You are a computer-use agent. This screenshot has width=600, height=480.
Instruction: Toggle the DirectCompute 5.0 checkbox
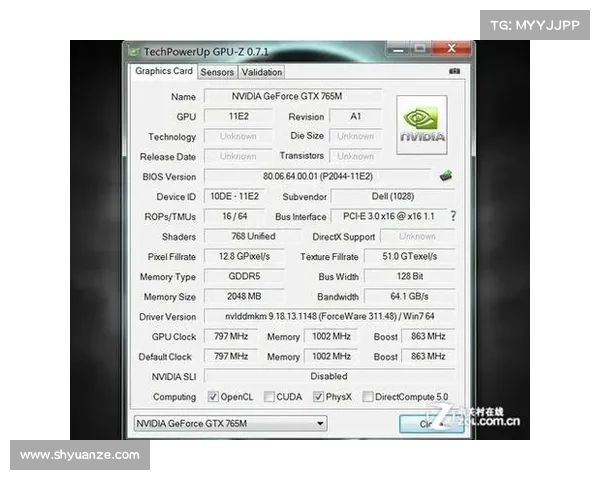click(x=369, y=396)
